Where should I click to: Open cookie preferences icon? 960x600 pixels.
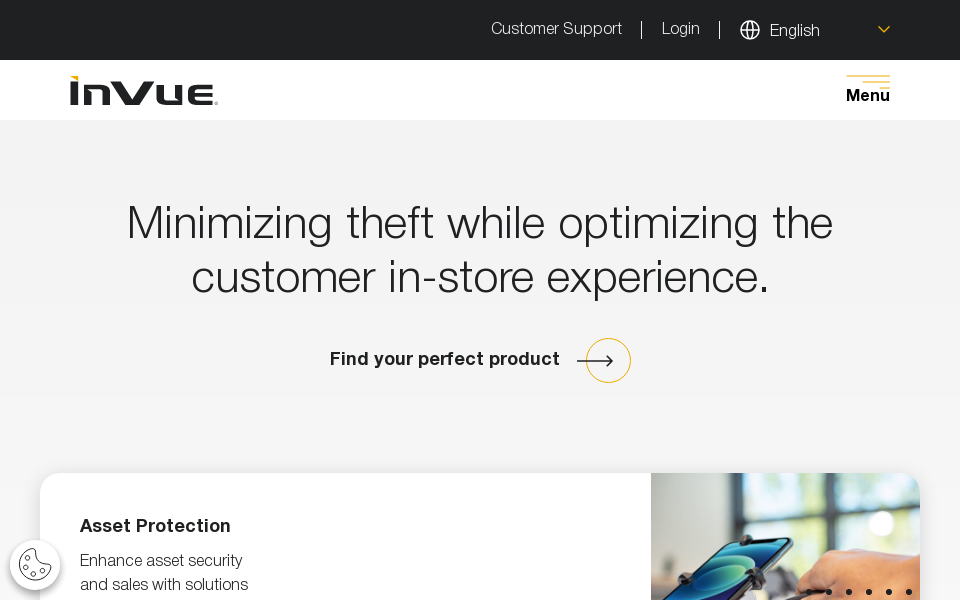pos(35,565)
